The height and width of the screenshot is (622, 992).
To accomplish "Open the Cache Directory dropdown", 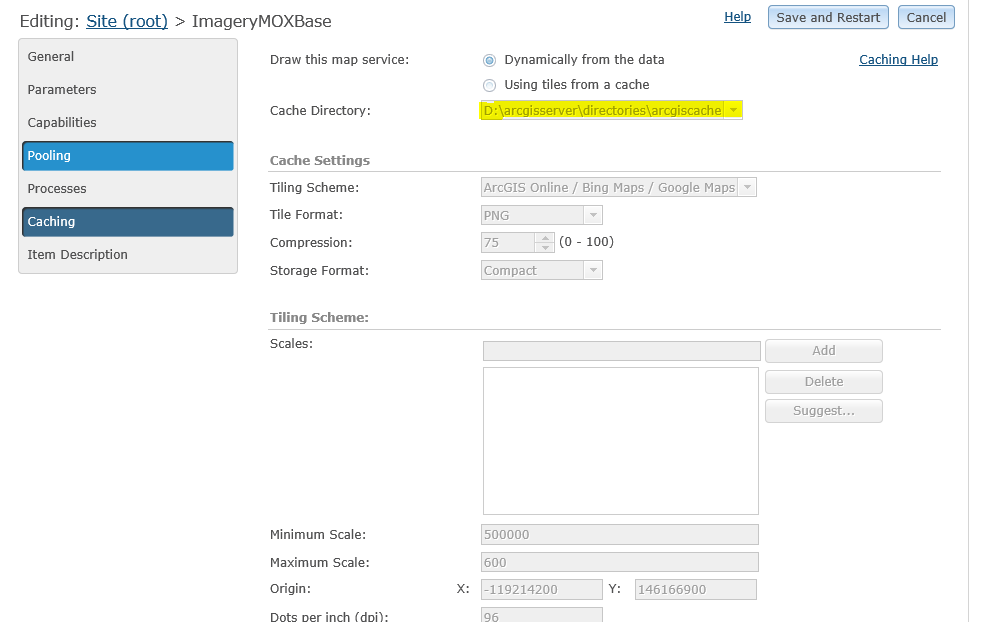I will pyautogui.click(x=733, y=110).
